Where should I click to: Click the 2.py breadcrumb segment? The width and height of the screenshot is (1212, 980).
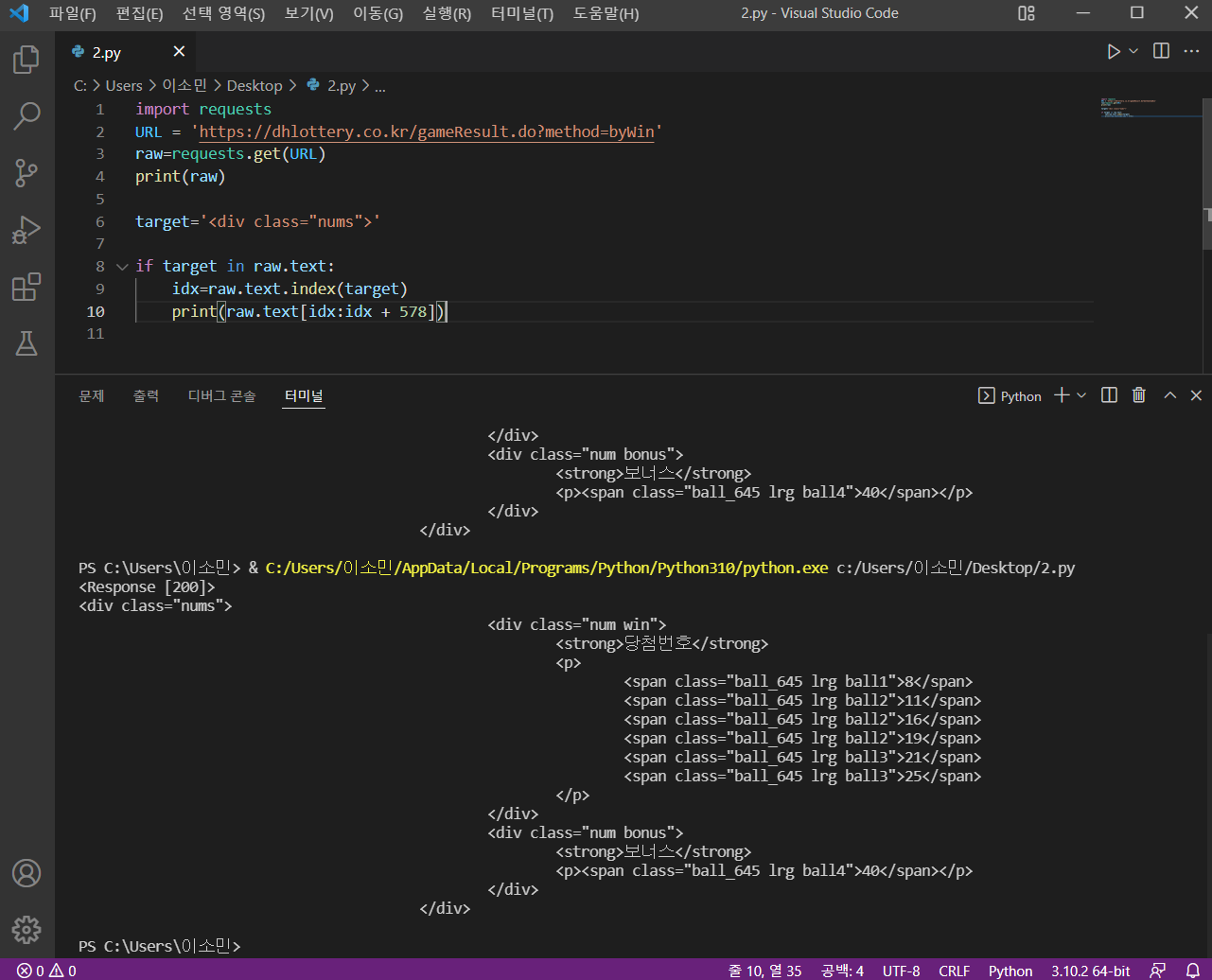[x=341, y=86]
